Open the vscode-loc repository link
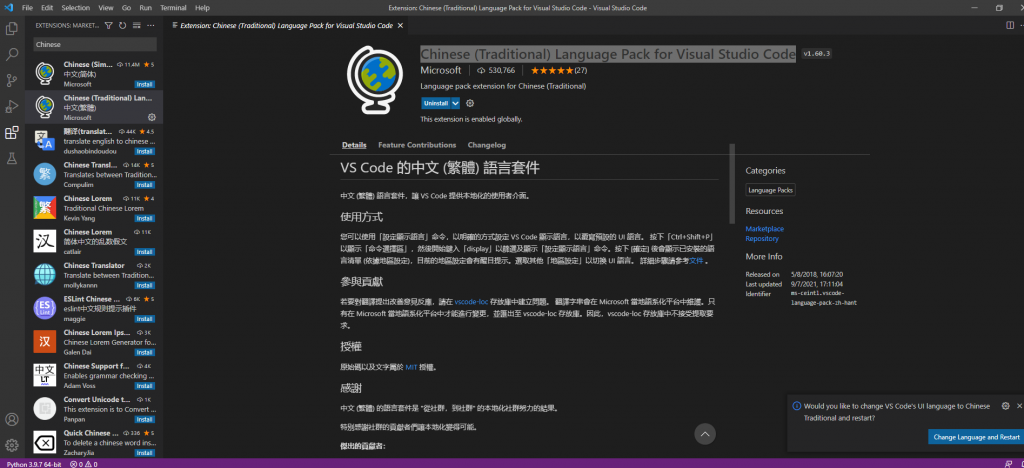This screenshot has height=468, width=1024. (471, 302)
